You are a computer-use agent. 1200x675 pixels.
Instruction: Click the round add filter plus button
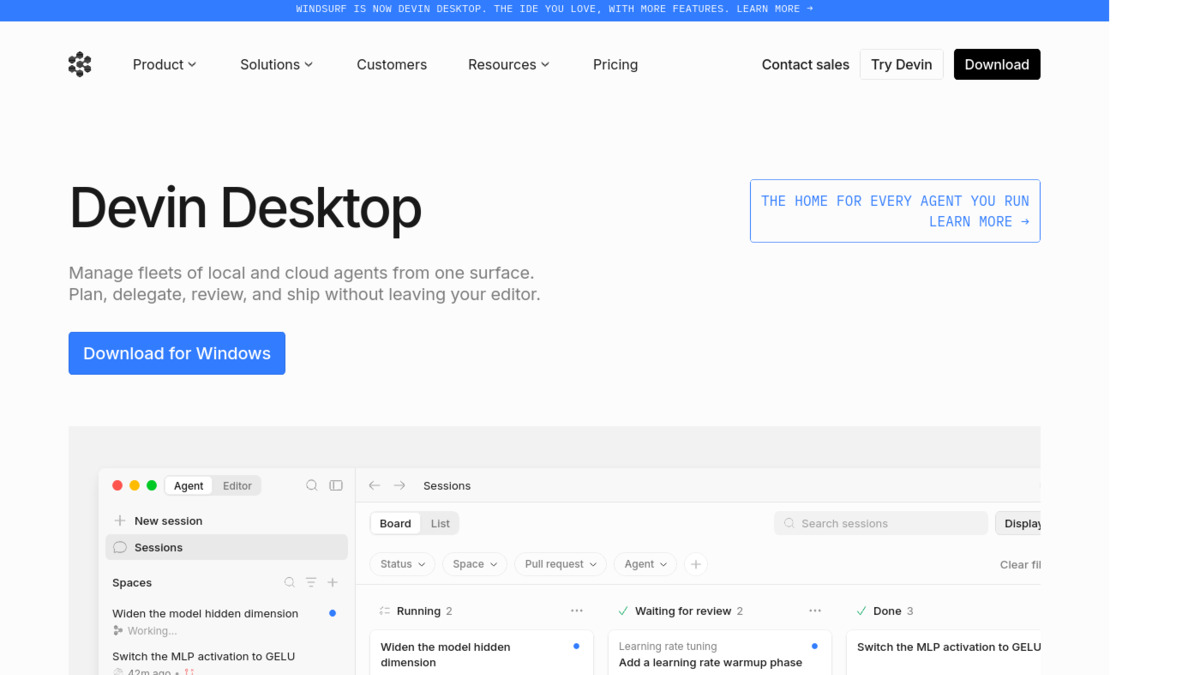696,564
